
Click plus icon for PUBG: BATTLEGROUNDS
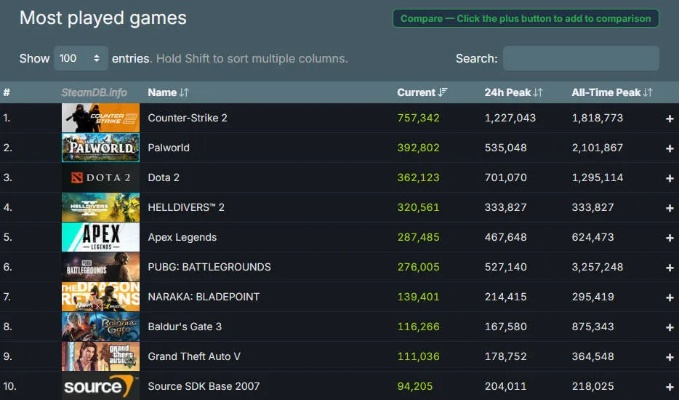(670, 268)
